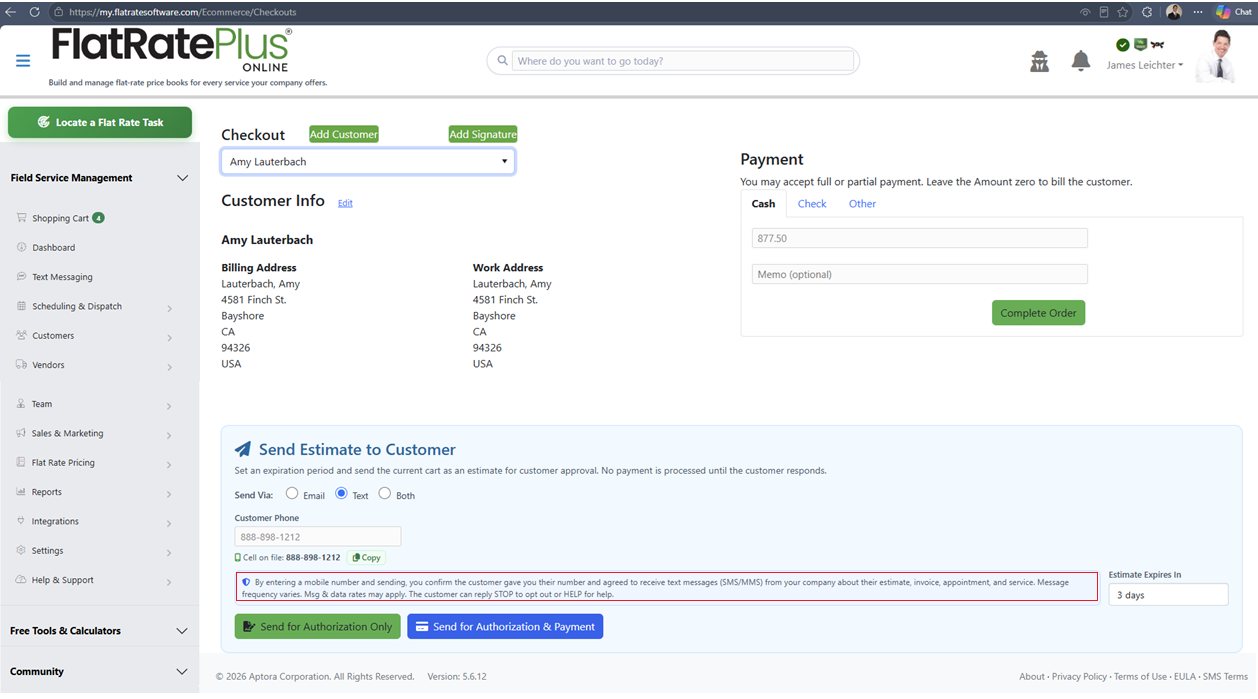Open Dashboard menu item
This screenshot has width=1258, height=699.
(53, 247)
